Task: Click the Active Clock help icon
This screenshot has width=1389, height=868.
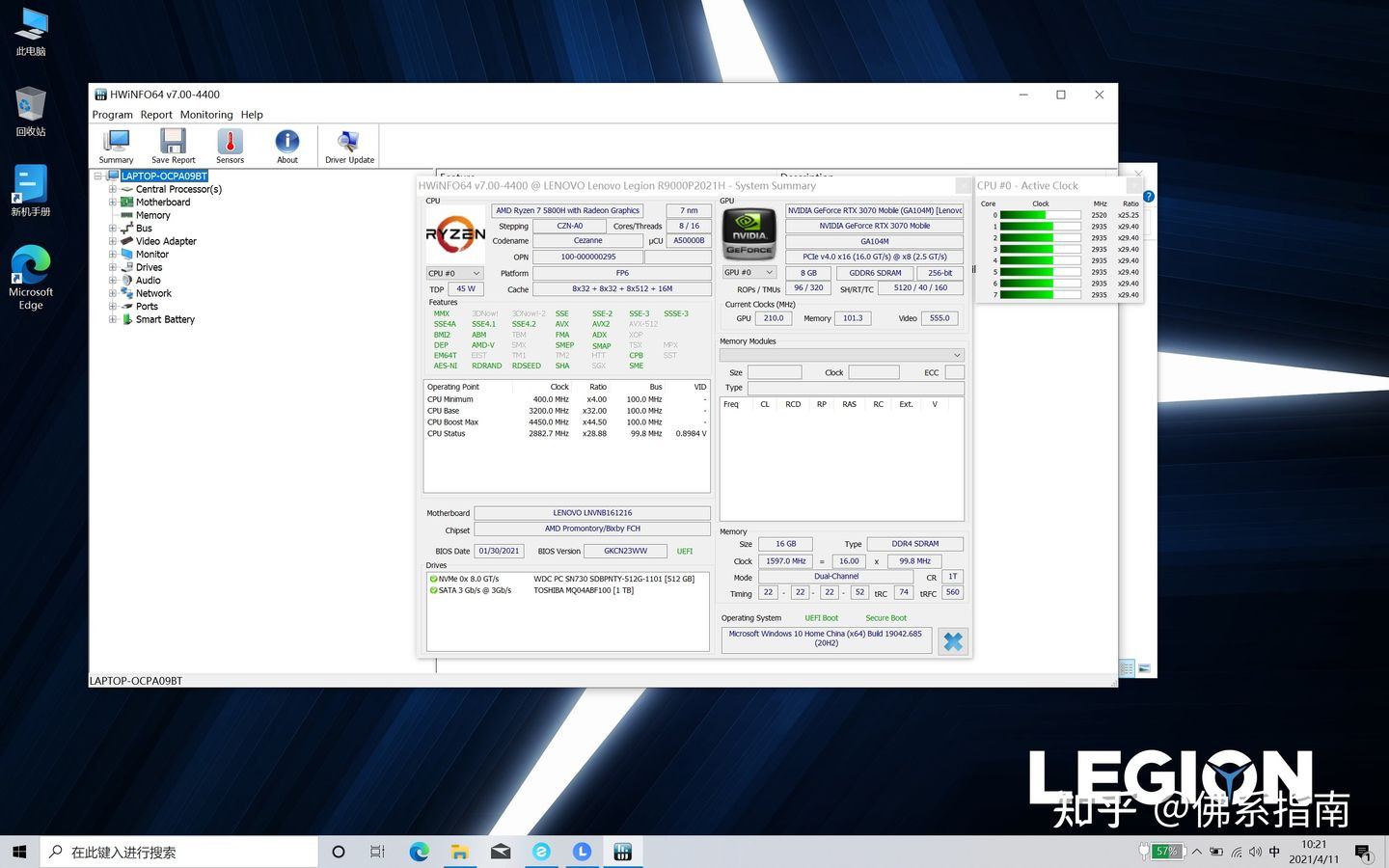Action: pyautogui.click(x=1148, y=197)
